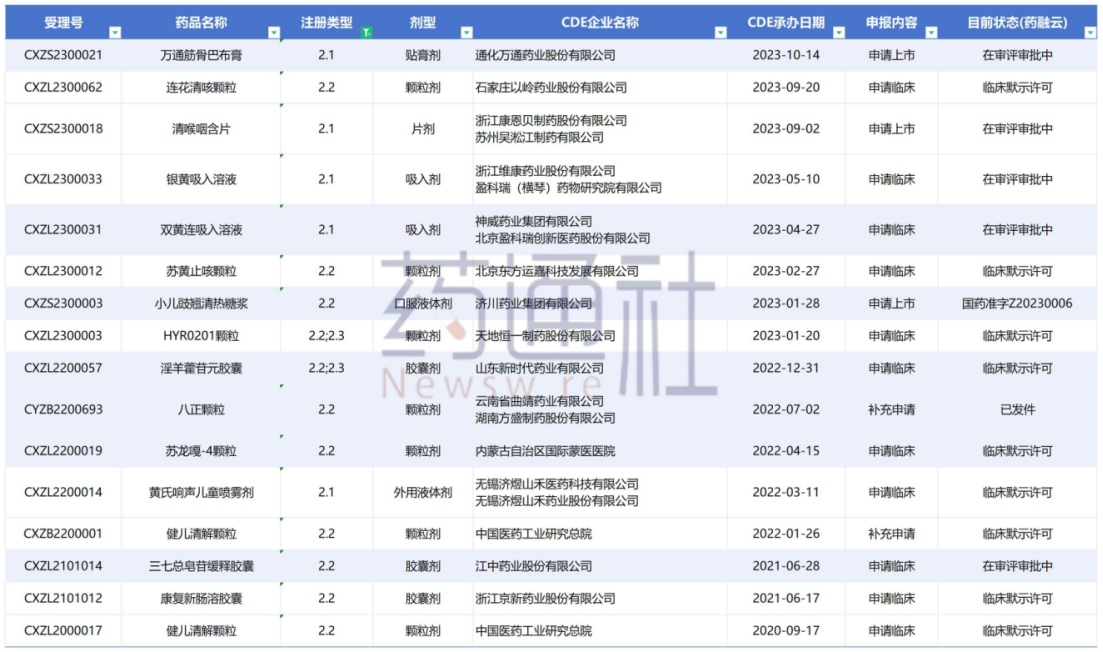Click the active 注册类型 filter icon
The image size is (1103, 652).
click(x=366, y=32)
